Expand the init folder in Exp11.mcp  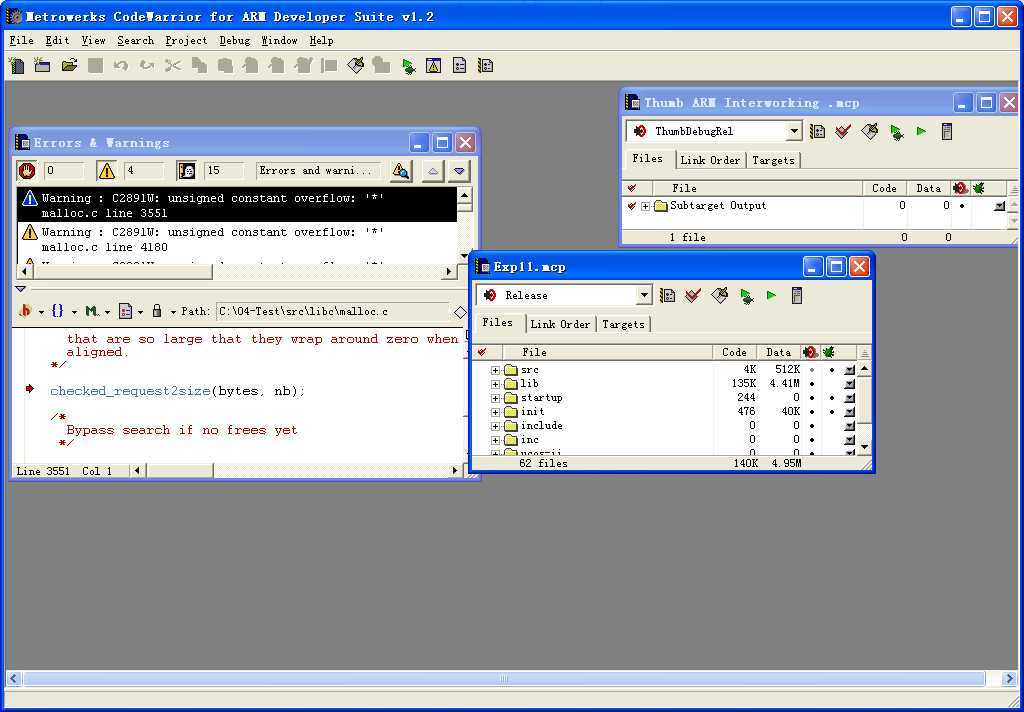pos(496,412)
